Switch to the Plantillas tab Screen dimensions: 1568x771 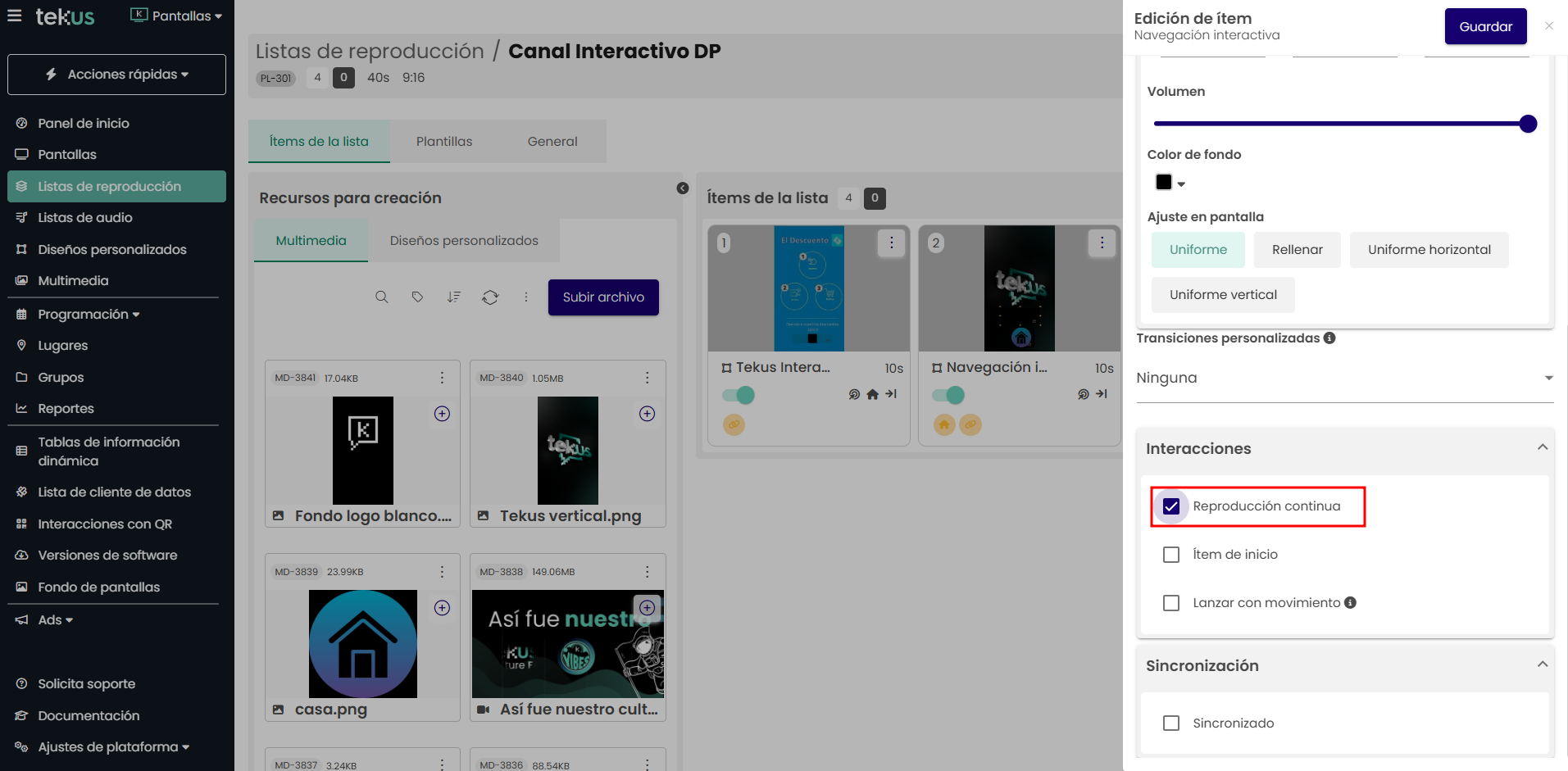(x=444, y=142)
